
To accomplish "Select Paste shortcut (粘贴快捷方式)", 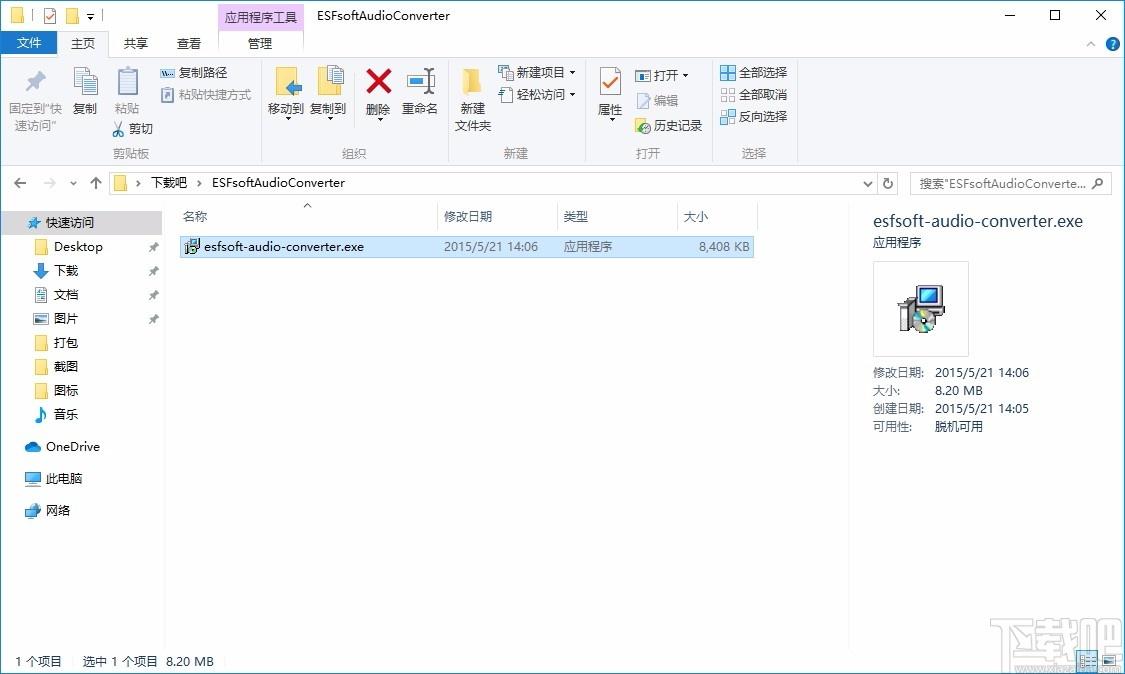I will [205, 95].
